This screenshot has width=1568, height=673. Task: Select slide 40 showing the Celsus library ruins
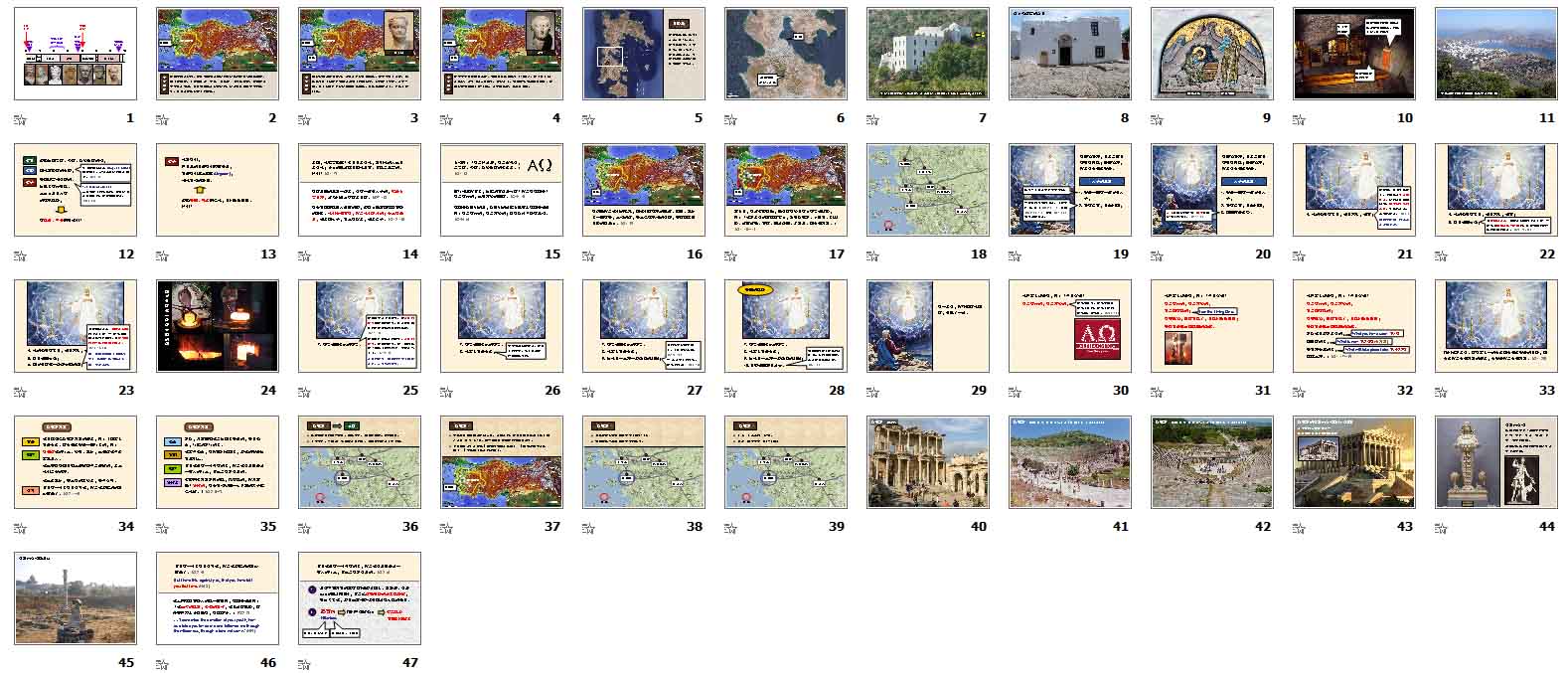tap(927, 462)
